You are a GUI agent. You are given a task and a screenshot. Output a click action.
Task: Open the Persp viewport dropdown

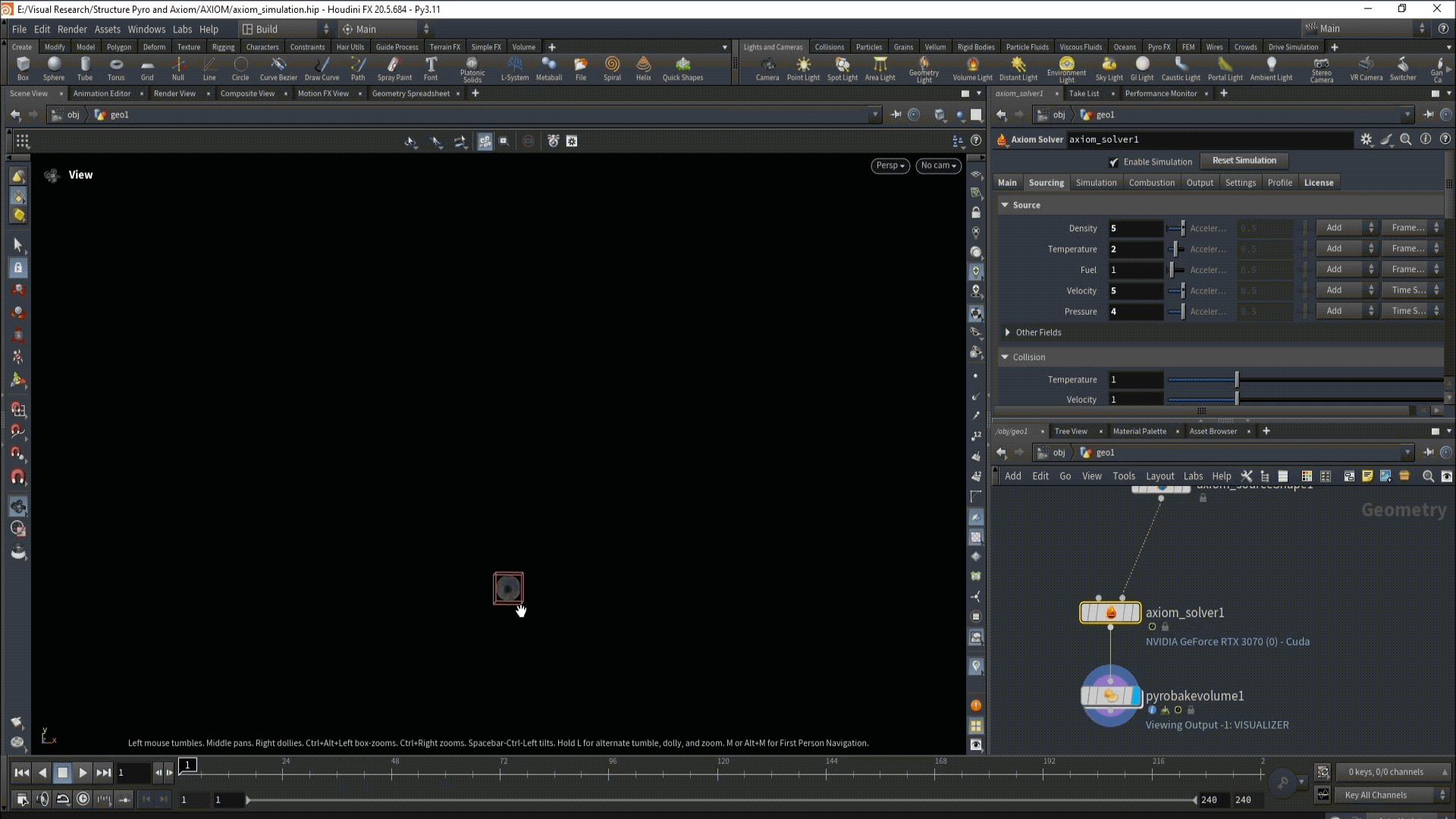point(890,165)
